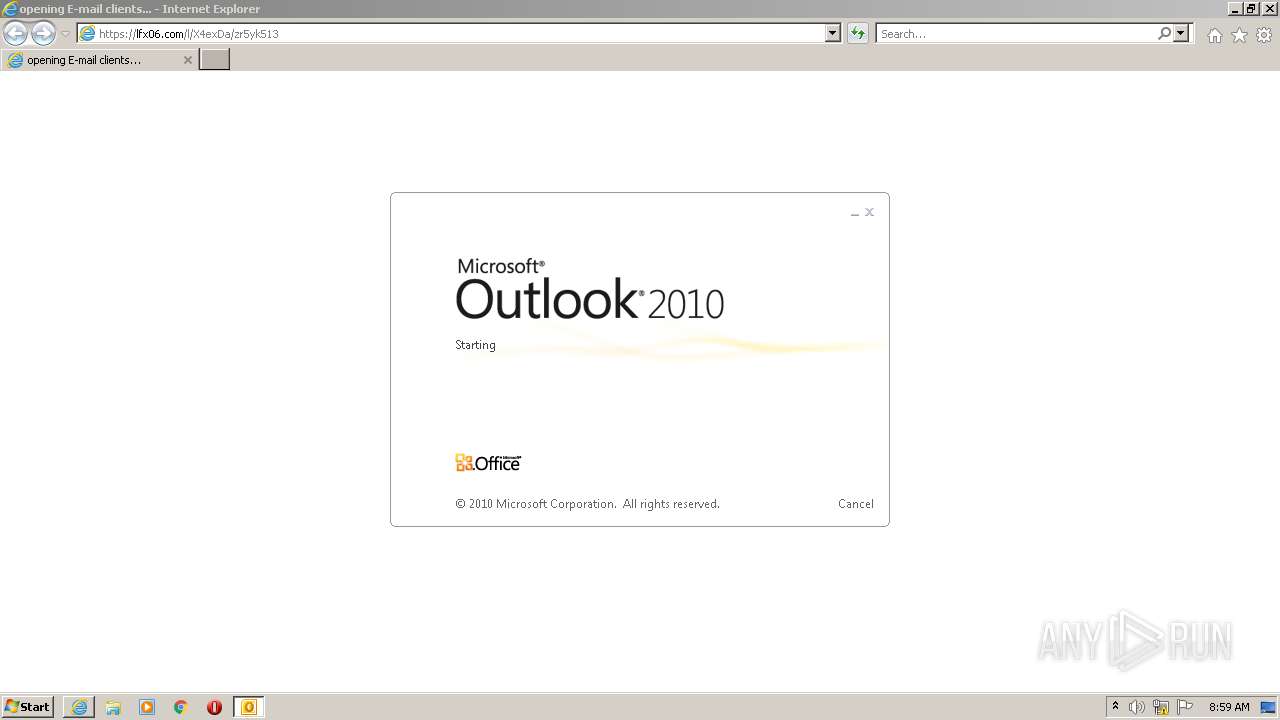Click the Office logo on splash screen
1280x720 pixels.
coord(488,462)
